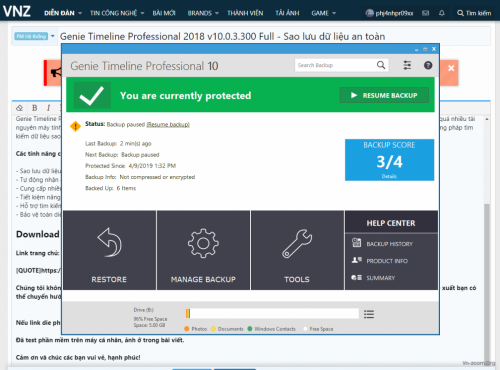This screenshot has height=370, width=500.
Task: Open the help question mark icon
Action: 428,65
